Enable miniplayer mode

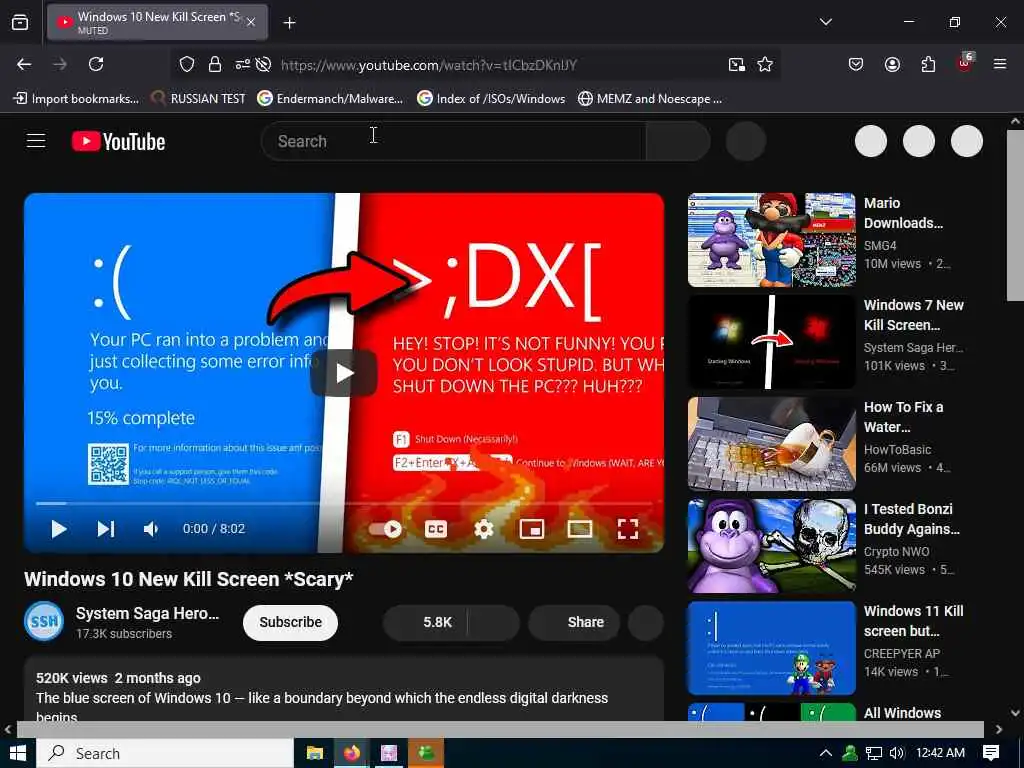pos(532,529)
